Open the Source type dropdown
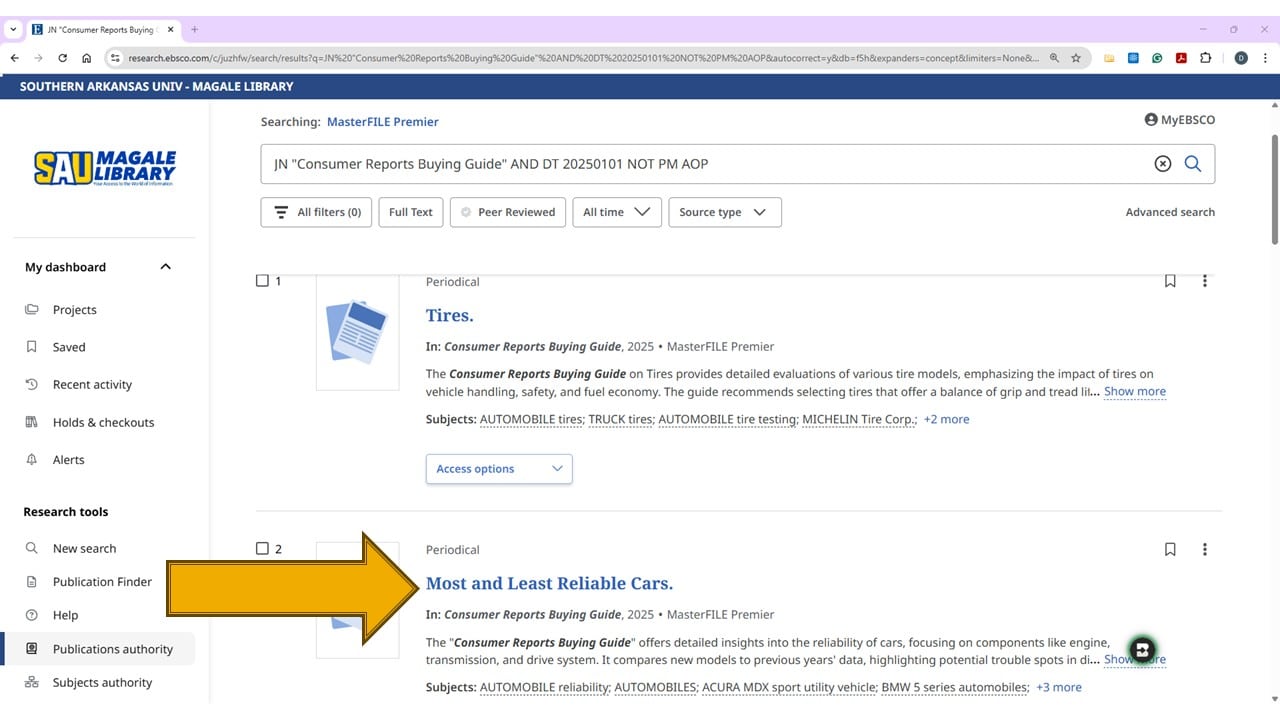 coord(724,212)
